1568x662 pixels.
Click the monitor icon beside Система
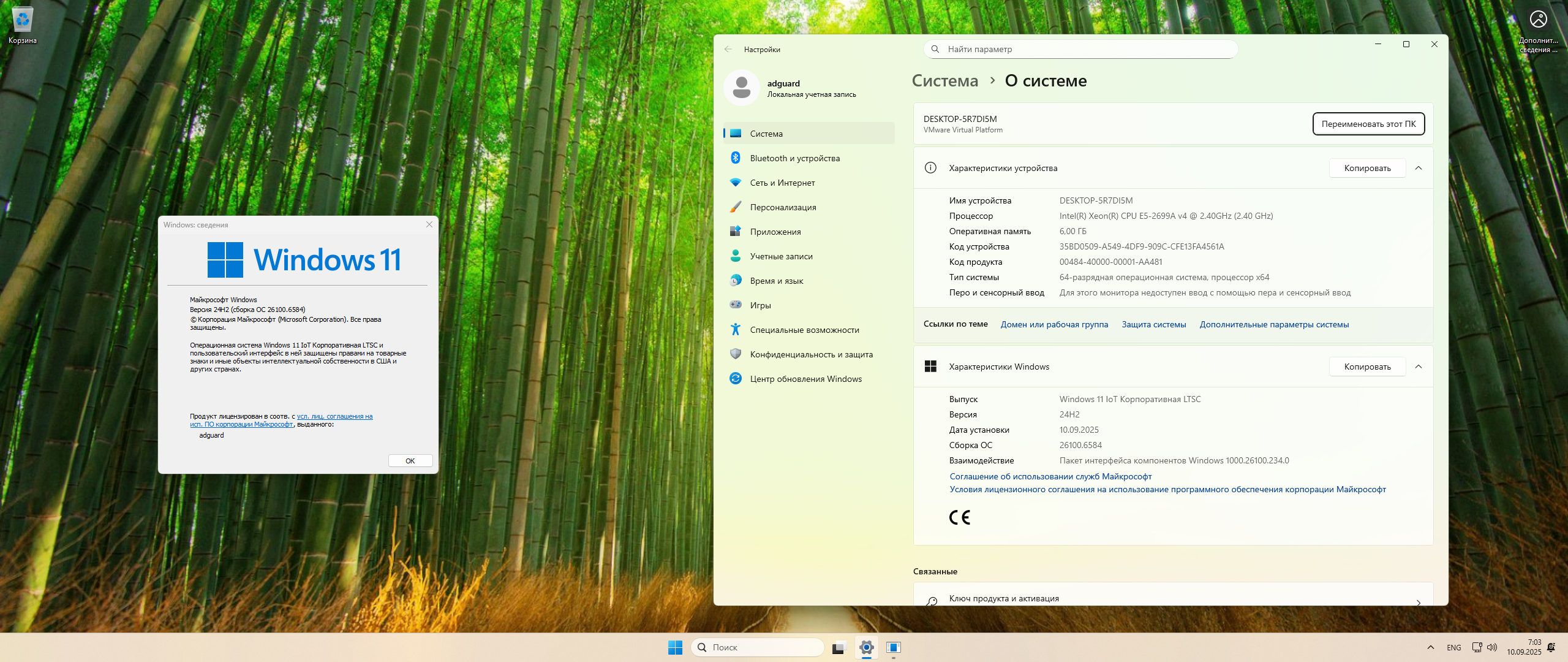[x=736, y=134]
